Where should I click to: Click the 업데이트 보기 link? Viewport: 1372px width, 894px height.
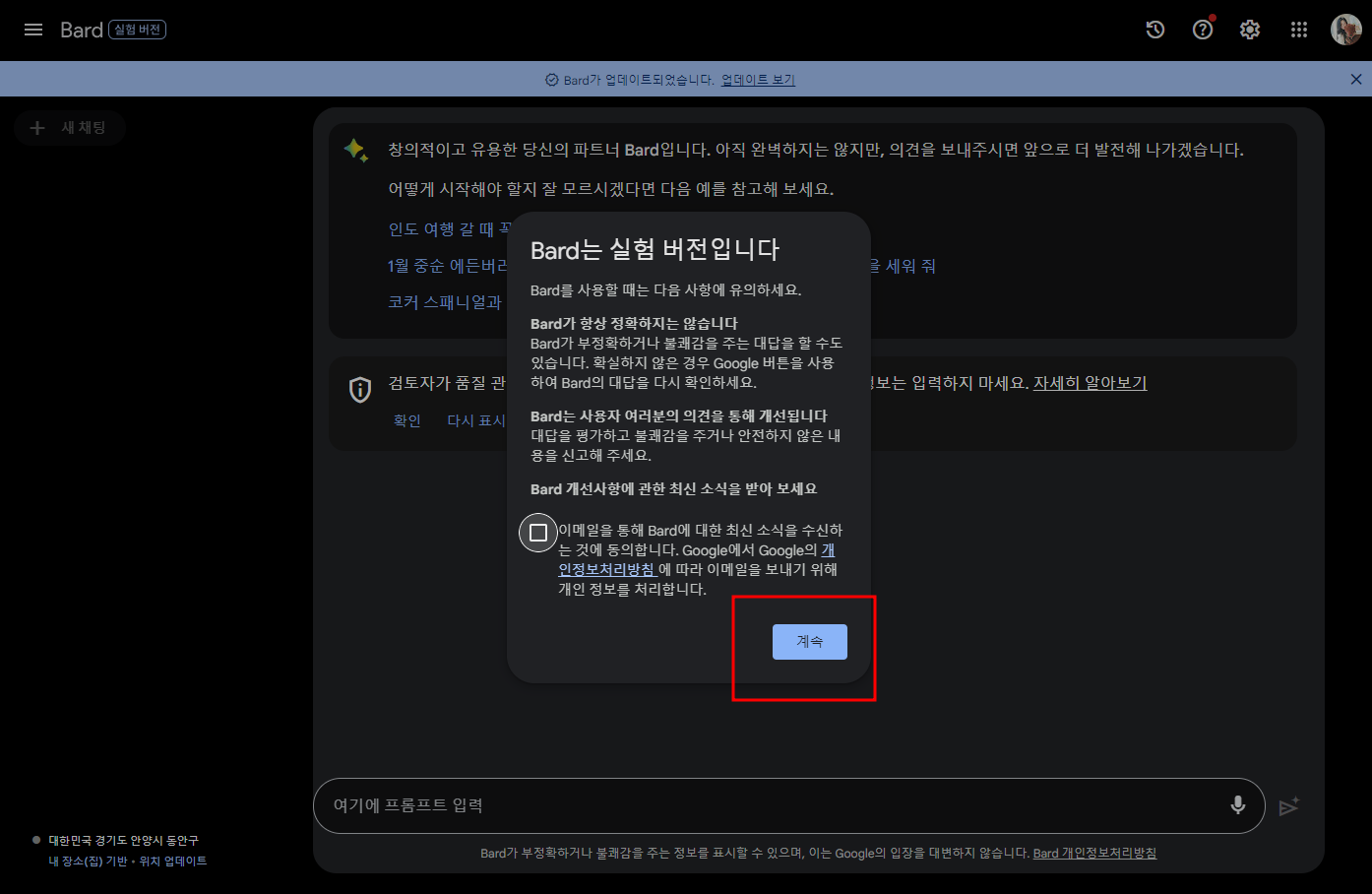(758, 80)
